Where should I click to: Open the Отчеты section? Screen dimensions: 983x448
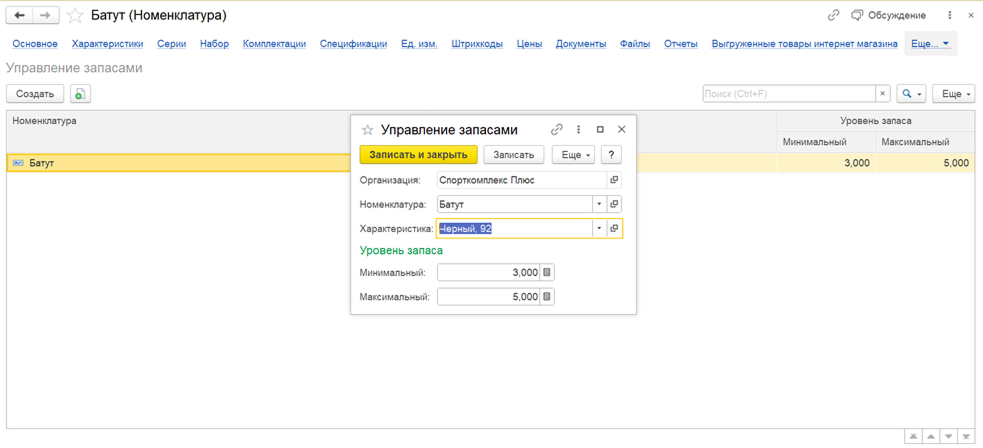[x=681, y=44]
